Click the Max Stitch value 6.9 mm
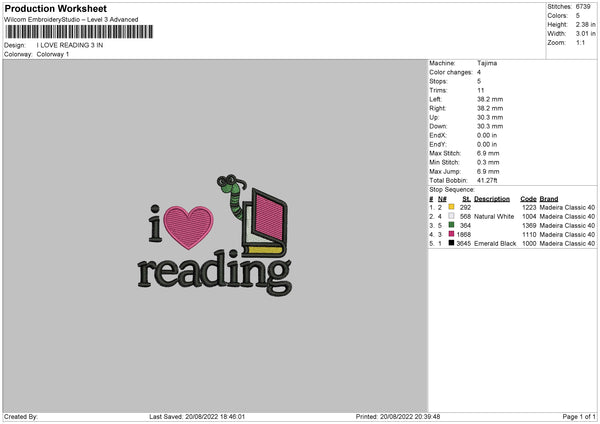This screenshot has width=600, height=424. click(488, 153)
